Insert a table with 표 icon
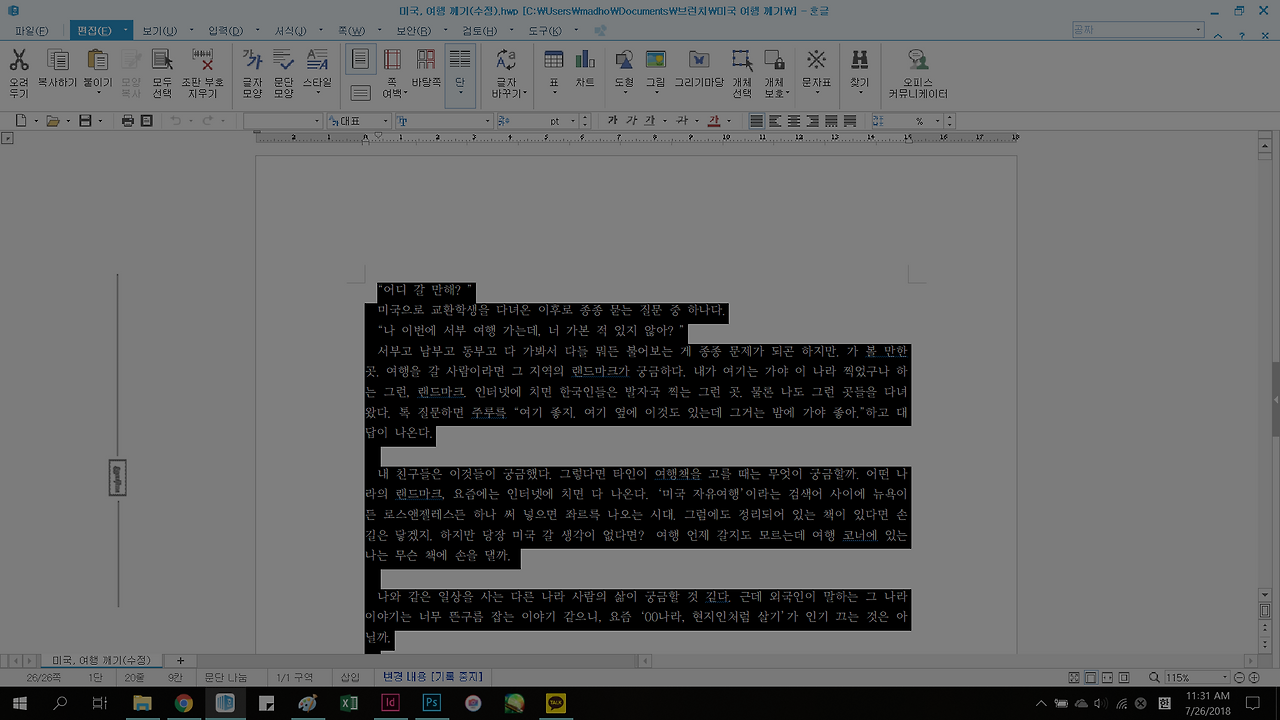 553,60
